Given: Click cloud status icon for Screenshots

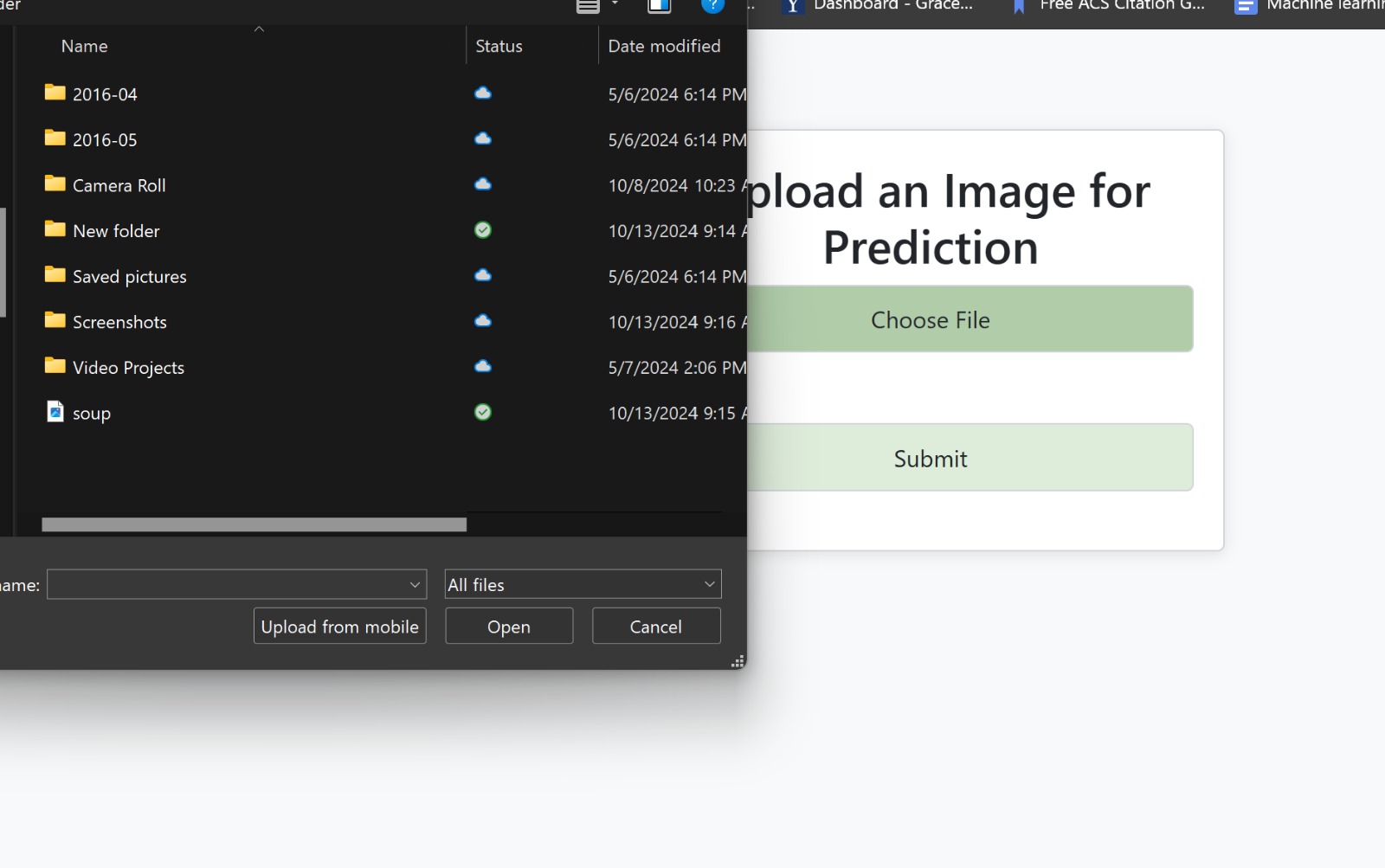Looking at the screenshot, I should (x=483, y=321).
